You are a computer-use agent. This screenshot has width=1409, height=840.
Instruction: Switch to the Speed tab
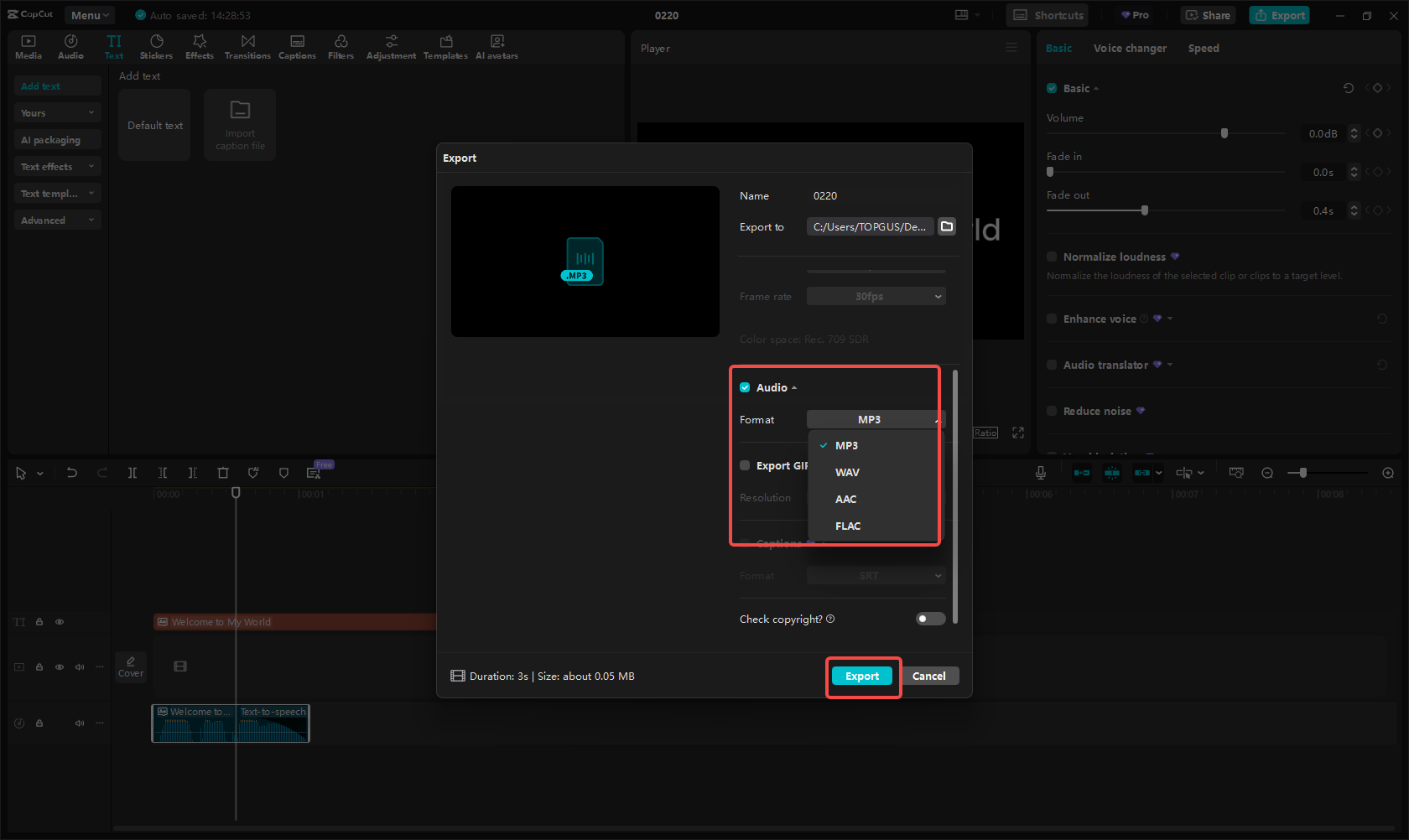1204,48
